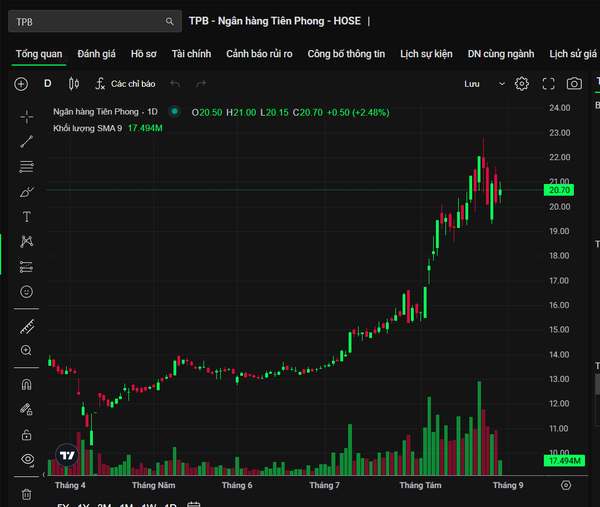Open the candlestick chart type selector

click(x=74, y=83)
